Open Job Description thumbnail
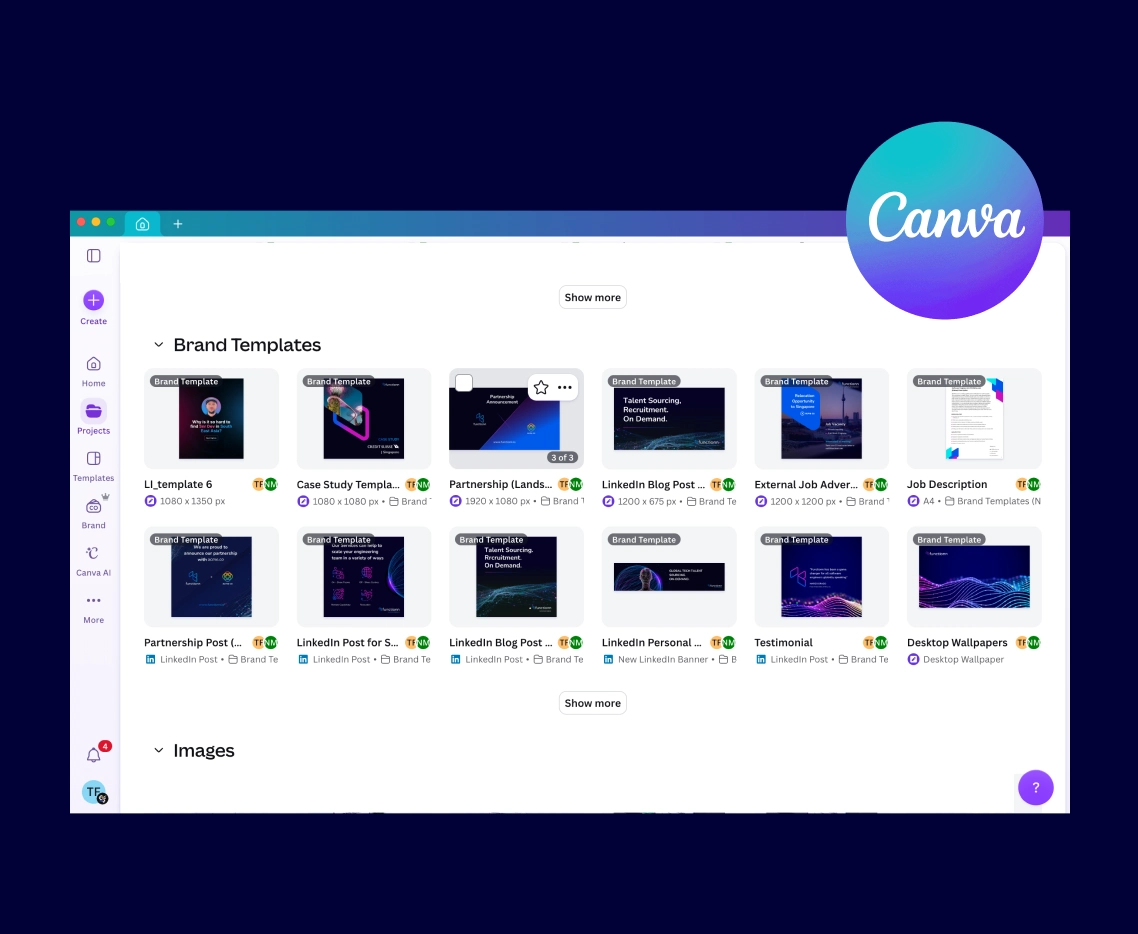The width and height of the screenshot is (1138, 934). tap(974, 419)
